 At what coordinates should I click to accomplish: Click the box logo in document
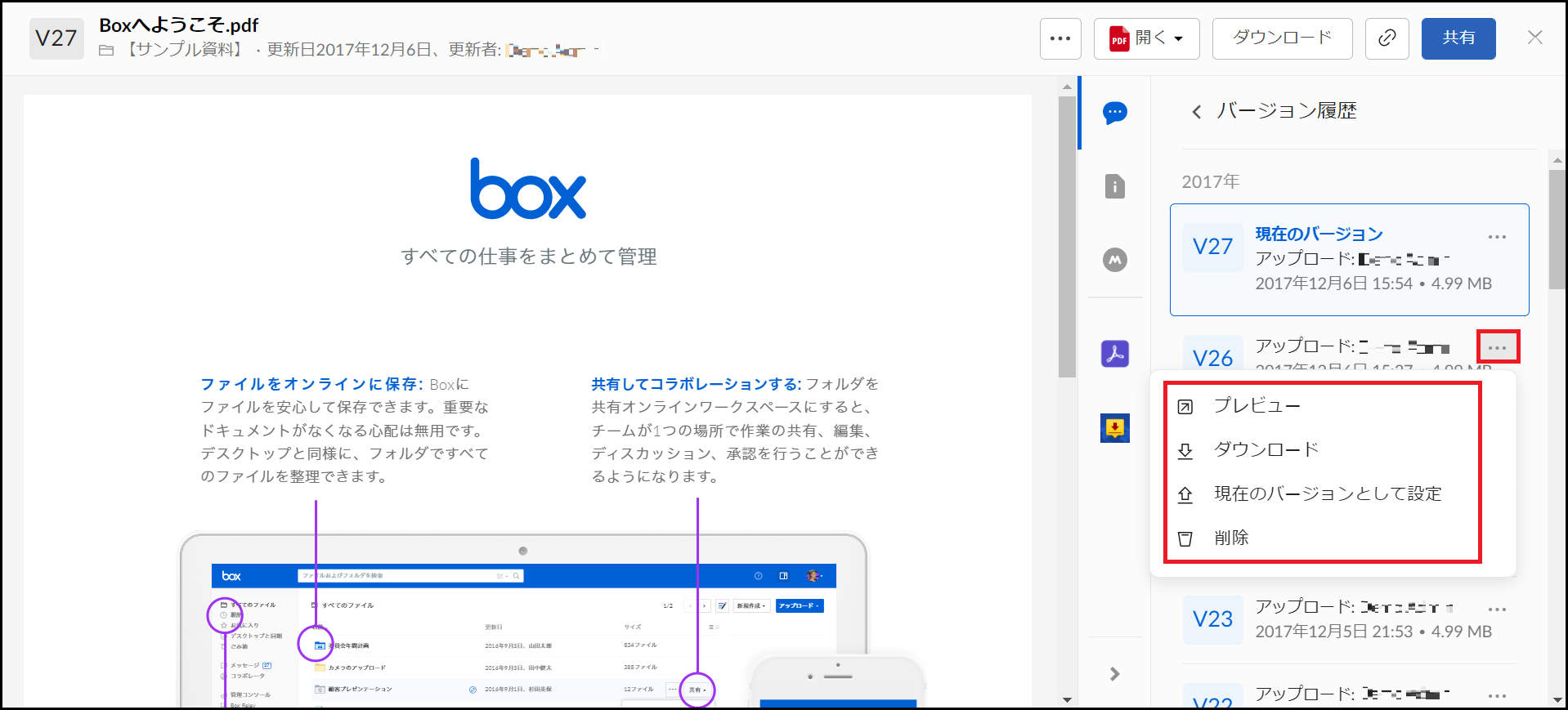point(528,189)
